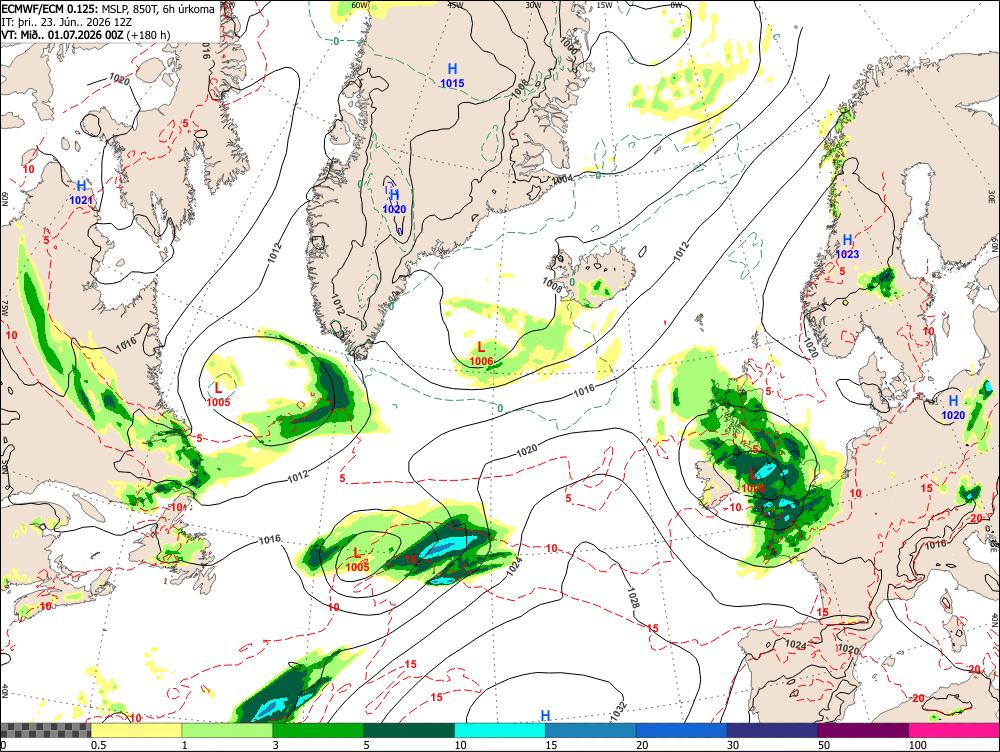Viewport: 1000px width, 752px height.
Task: Click the 1032 isobar label near the bottom
Action: (619, 711)
